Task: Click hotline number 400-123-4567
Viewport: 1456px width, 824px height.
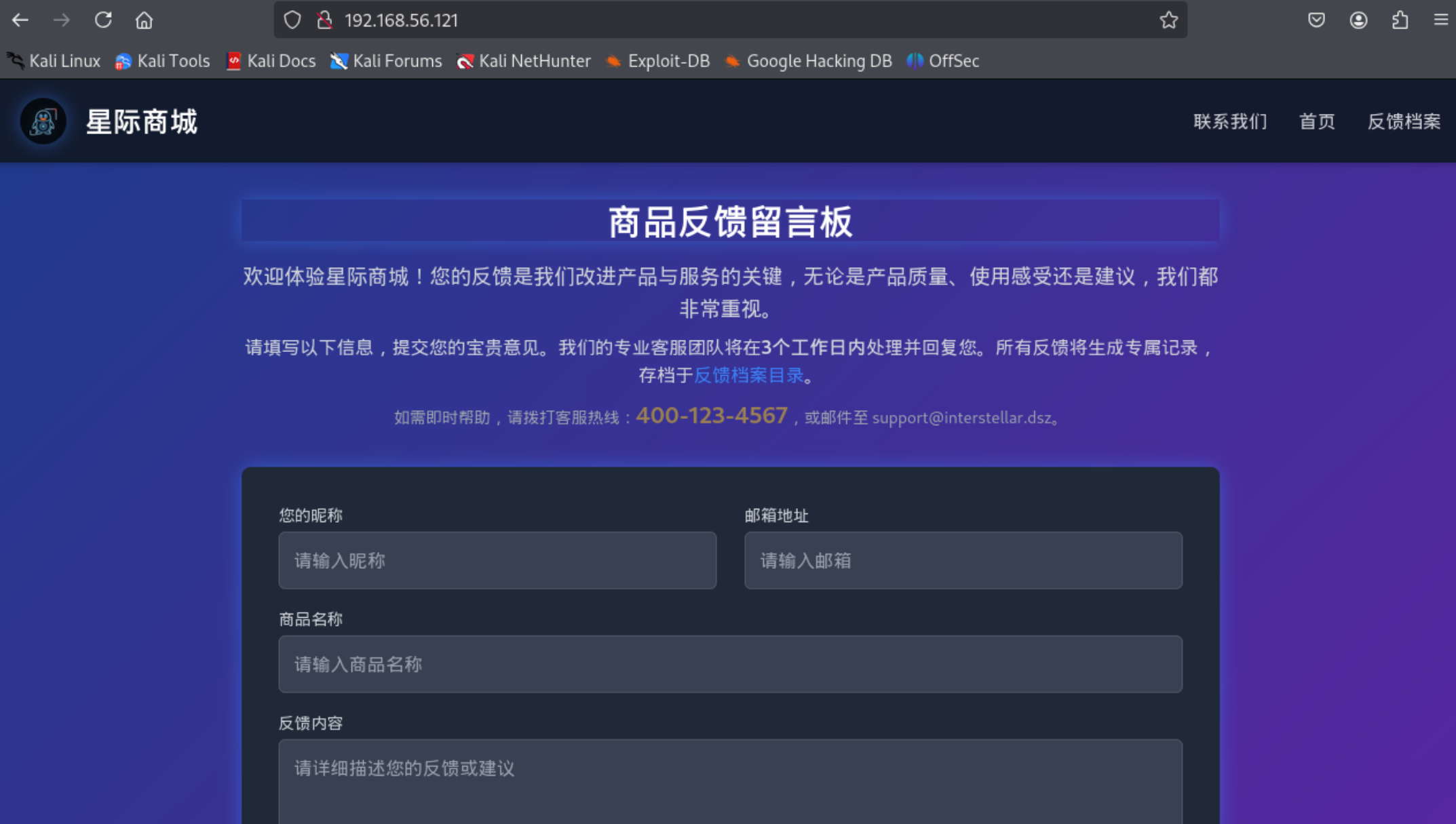Action: (712, 415)
